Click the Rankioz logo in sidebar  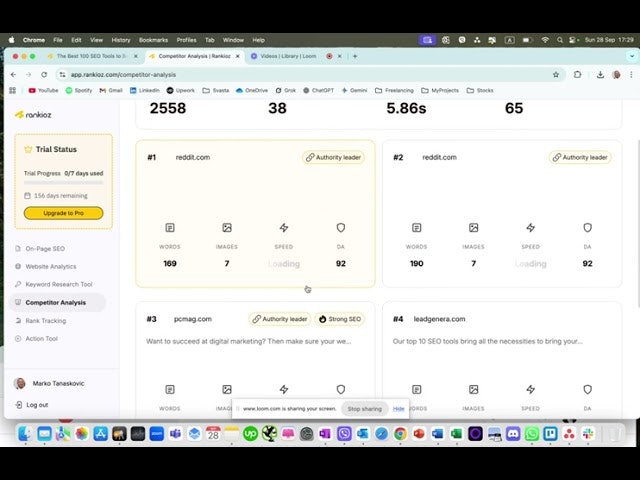point(35,114)
